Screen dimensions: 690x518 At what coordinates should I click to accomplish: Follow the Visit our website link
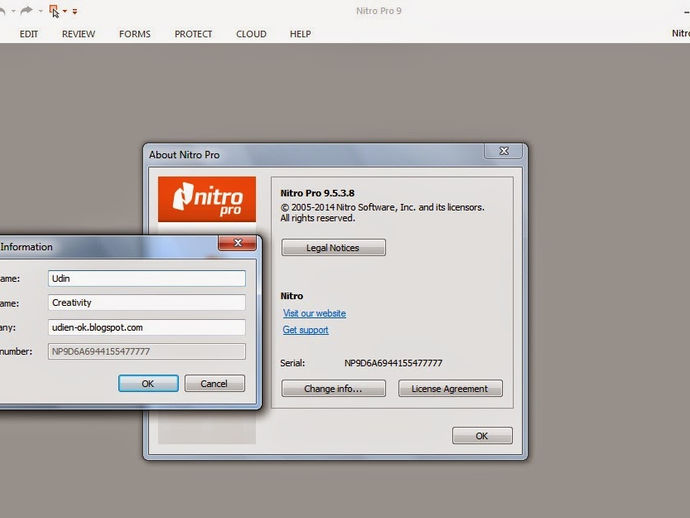pyautogui.click(x=314, y=313)
